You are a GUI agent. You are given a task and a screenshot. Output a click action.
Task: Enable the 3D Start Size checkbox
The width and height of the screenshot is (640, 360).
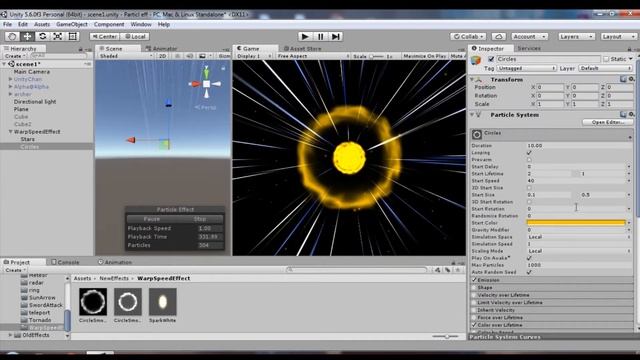pos(529,188)
